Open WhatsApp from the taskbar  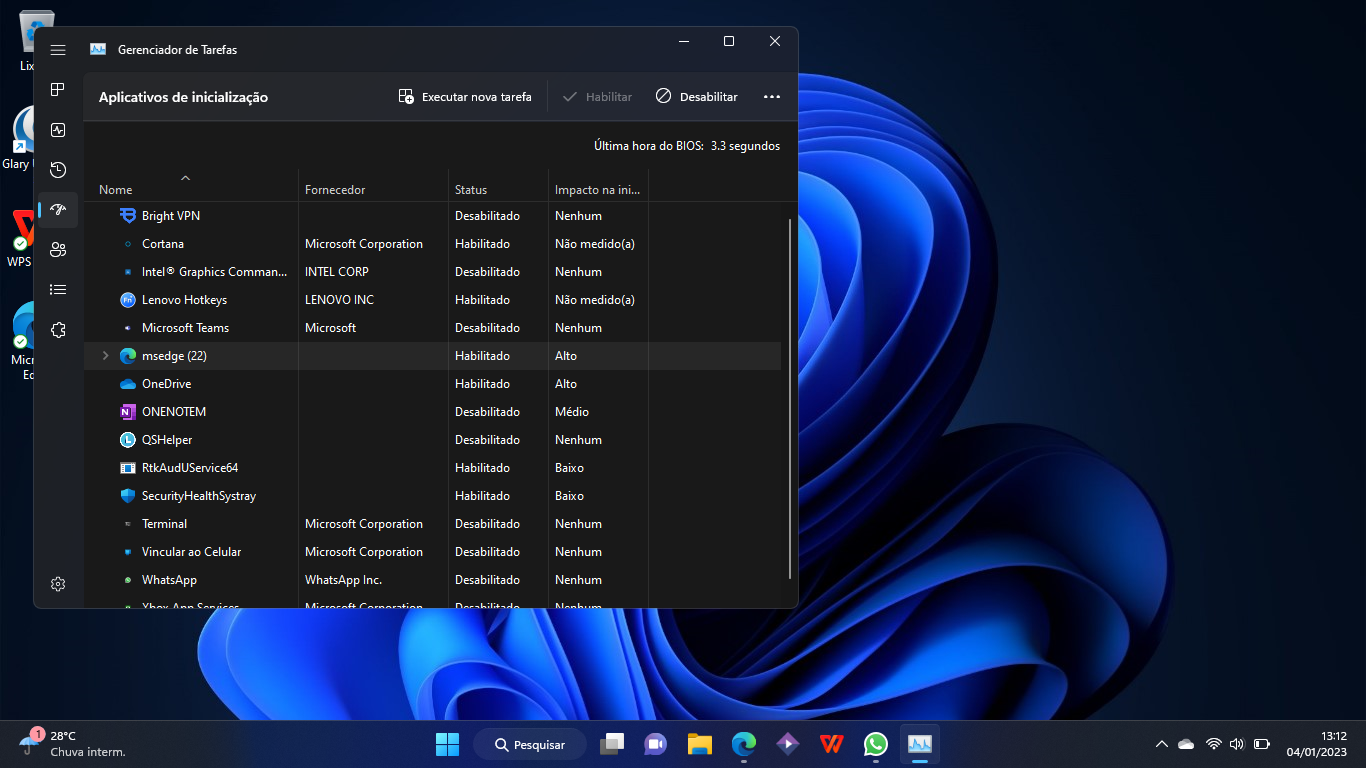pos(876,744)
